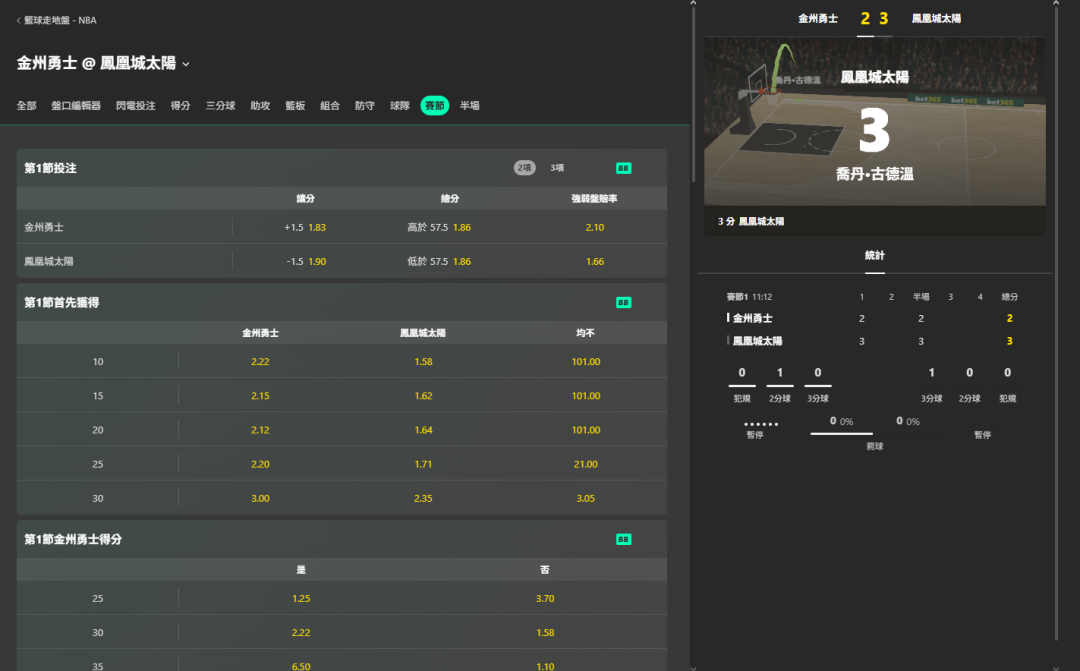The width and height of the screenshot is (1080, 671).
Task: Bet on 鳳凰城太陽 moneyline odds 1.66
Action: pyautogui.click(x=595, y=261)
